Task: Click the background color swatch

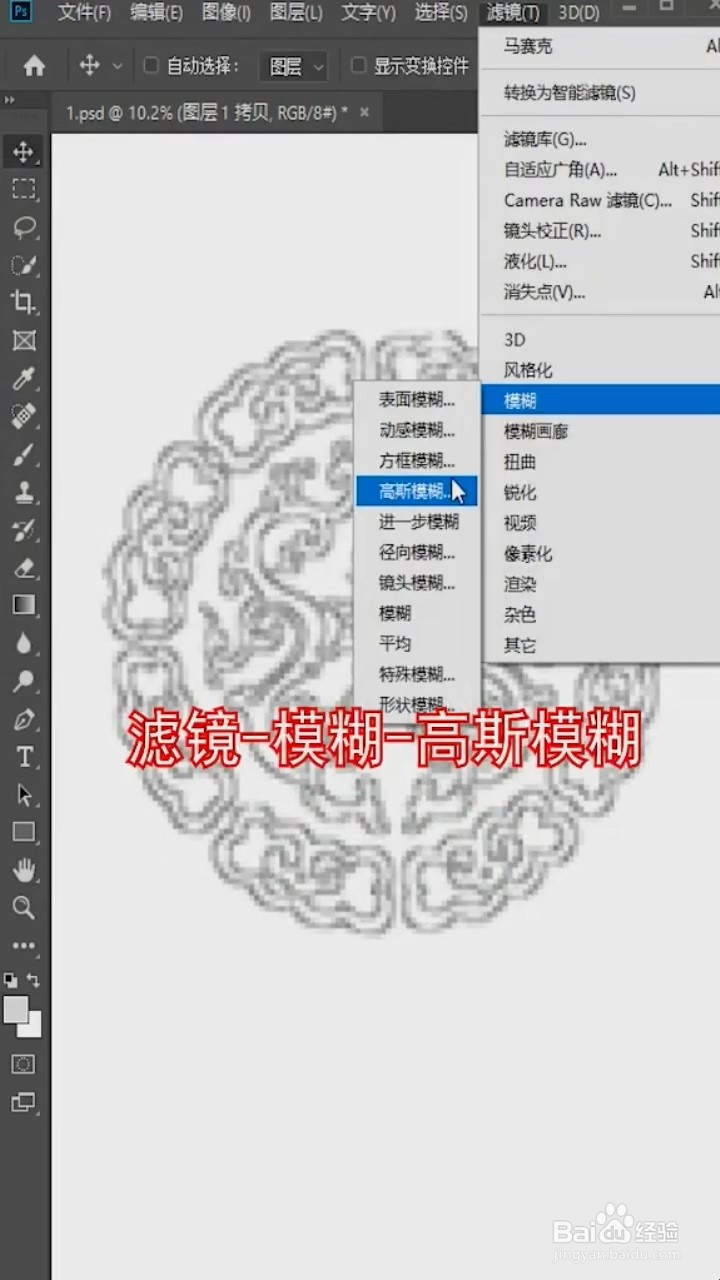Action: coord(34,1028)
